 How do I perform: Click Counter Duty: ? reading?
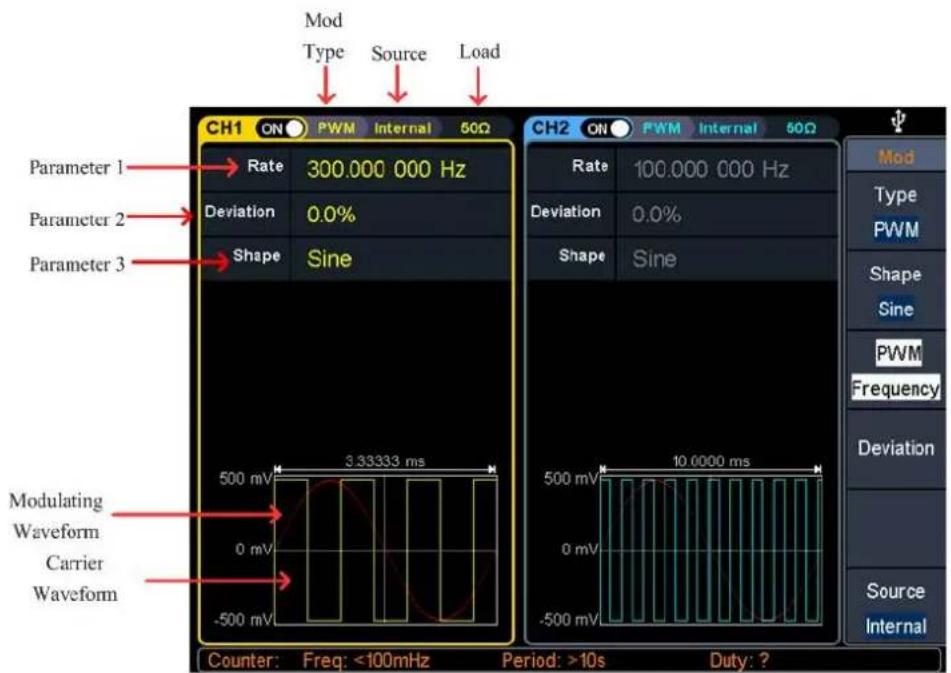pos(739,660)
